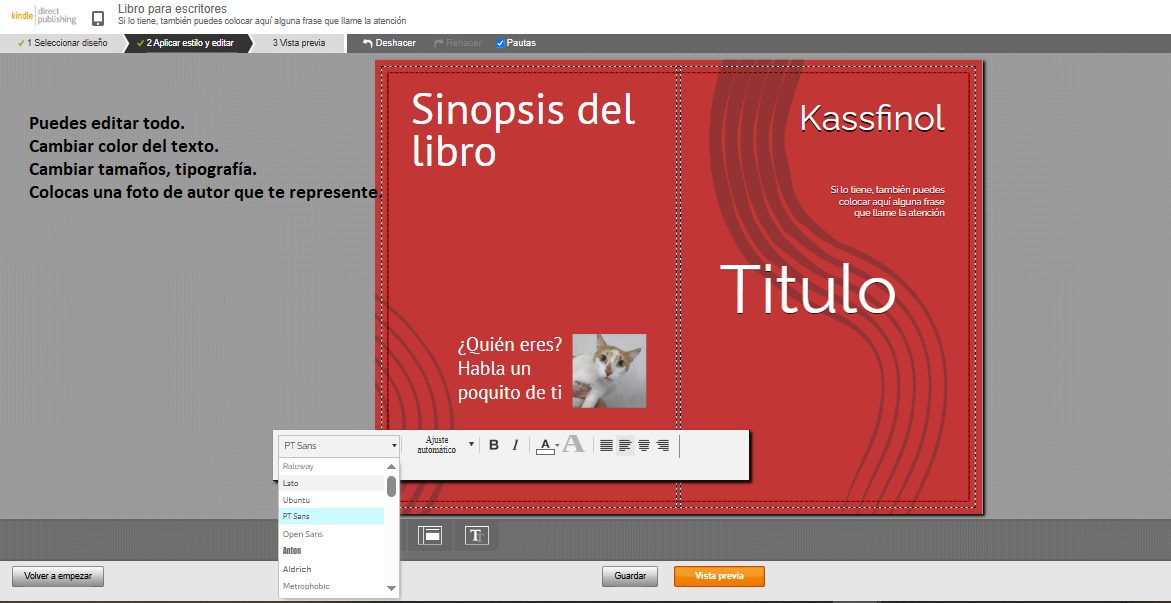This screenshot has width=1171, height=603.
Task: Toggle italic text formatting
Action: coord(515,445)
